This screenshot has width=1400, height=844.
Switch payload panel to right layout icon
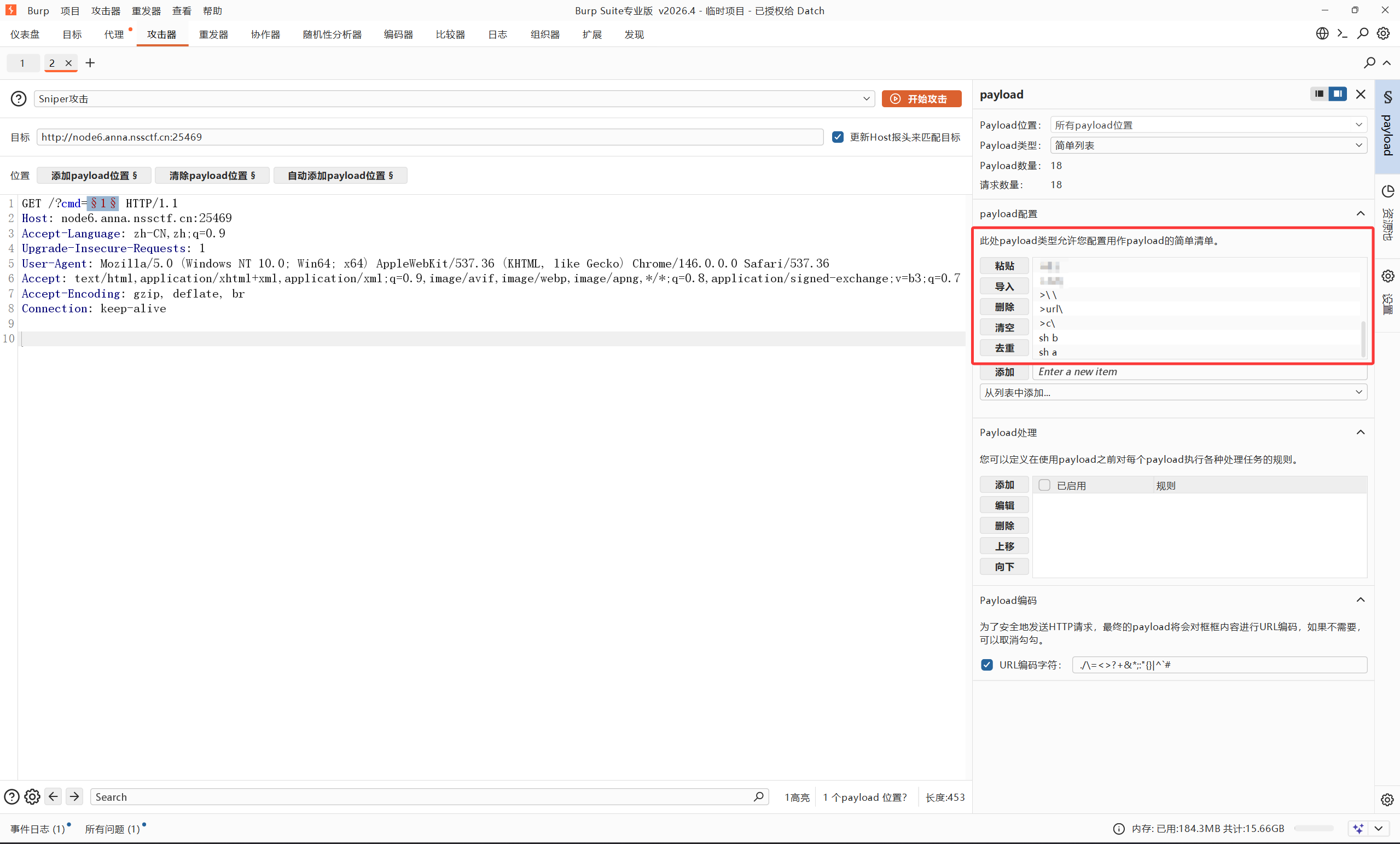coord(1338,94)
